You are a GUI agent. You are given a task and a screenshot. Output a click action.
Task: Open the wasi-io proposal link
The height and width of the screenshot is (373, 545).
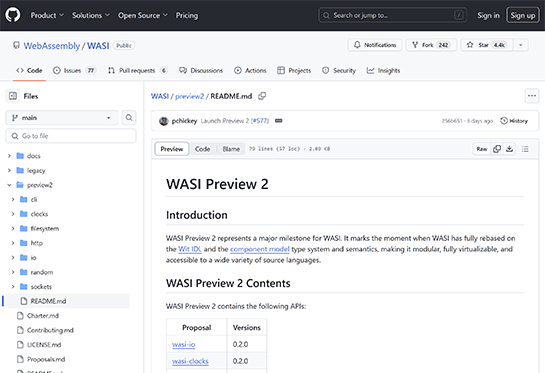pyautogui.click(x=184, y=344)
